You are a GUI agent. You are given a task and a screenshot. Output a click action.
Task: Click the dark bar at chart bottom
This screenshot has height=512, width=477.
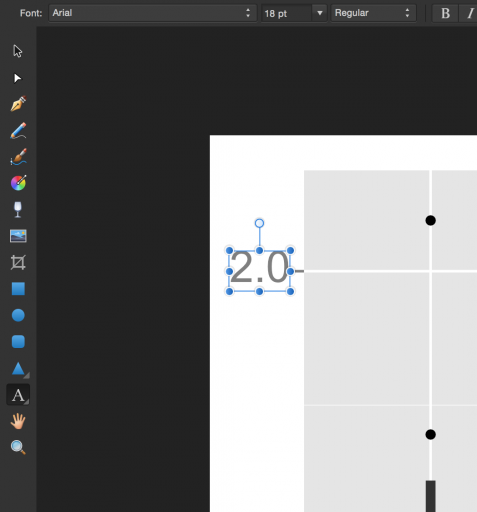tap(431, 496)
